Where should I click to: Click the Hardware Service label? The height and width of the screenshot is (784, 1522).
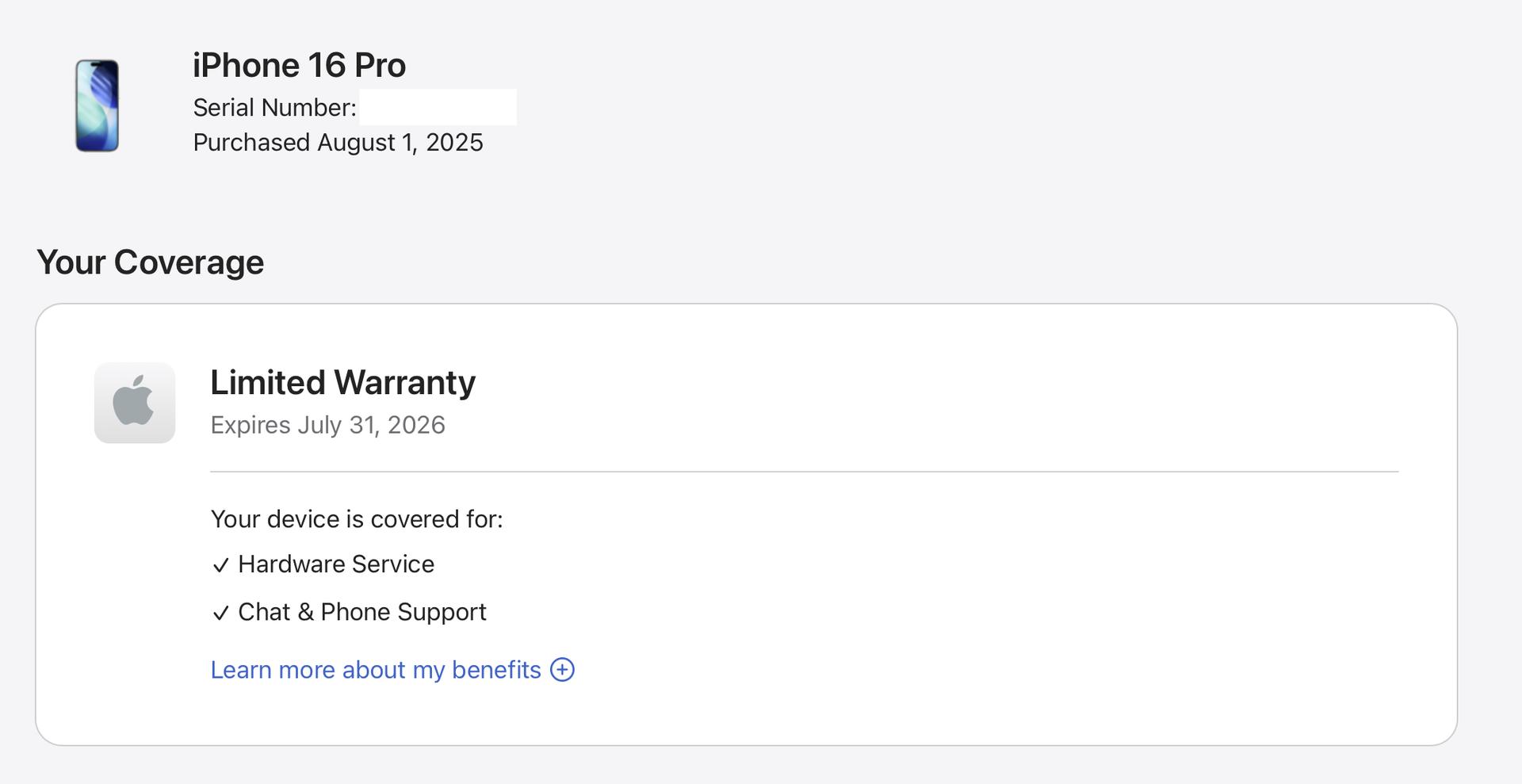pyautogui.click(x=336, y=564)
